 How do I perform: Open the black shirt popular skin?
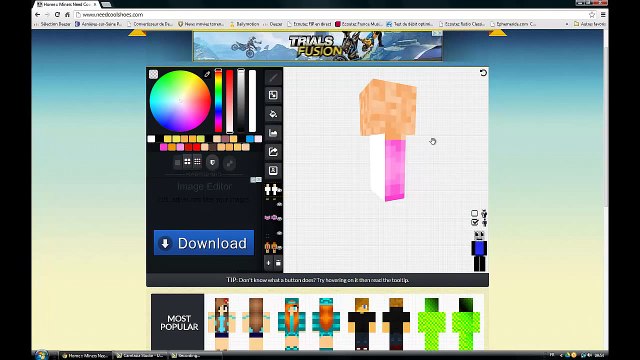362,324
